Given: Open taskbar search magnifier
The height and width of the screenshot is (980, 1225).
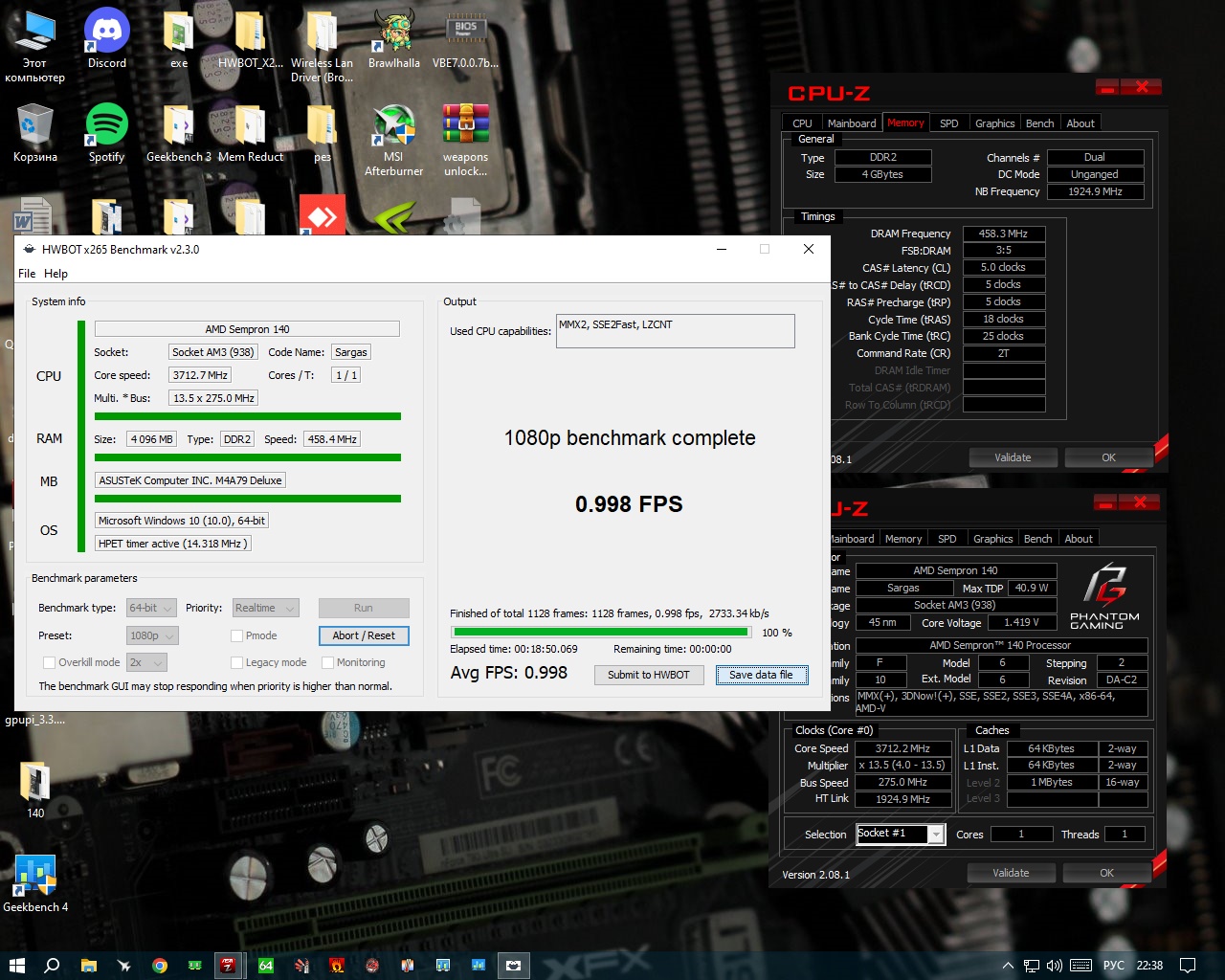Looking at the screenshot, I should point(52,965).
